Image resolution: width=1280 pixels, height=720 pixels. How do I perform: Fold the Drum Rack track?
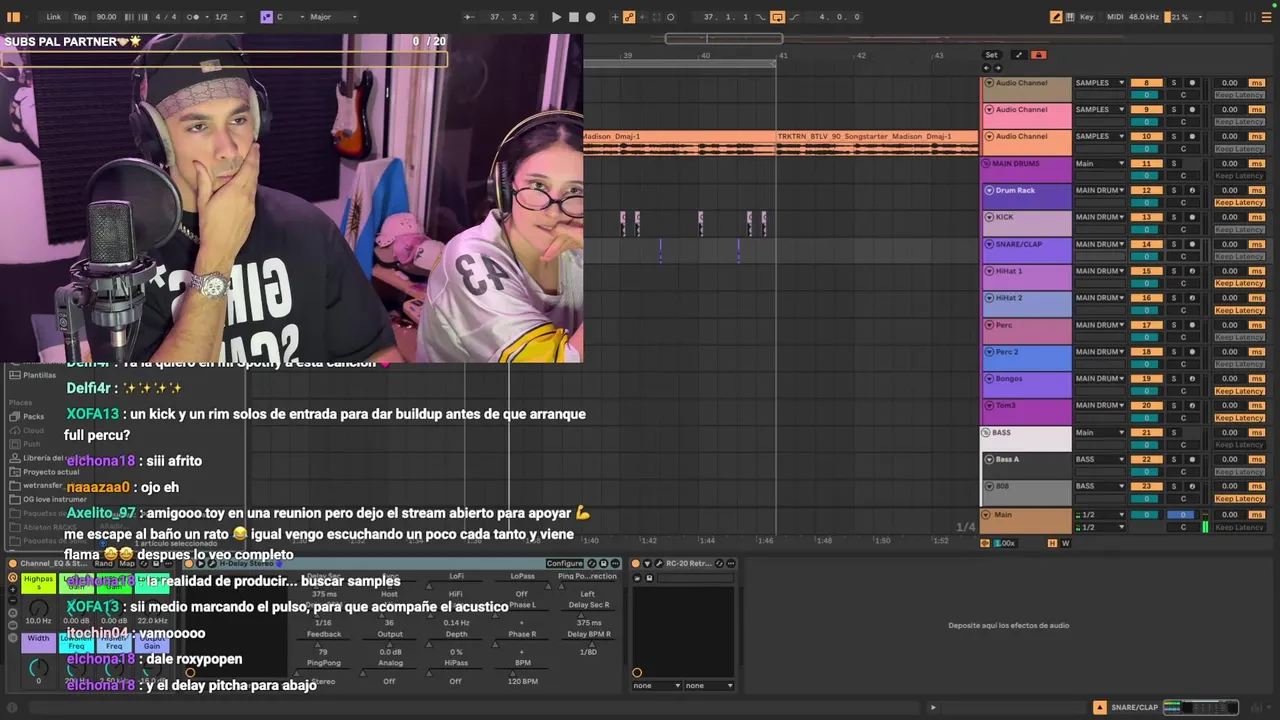989,190
